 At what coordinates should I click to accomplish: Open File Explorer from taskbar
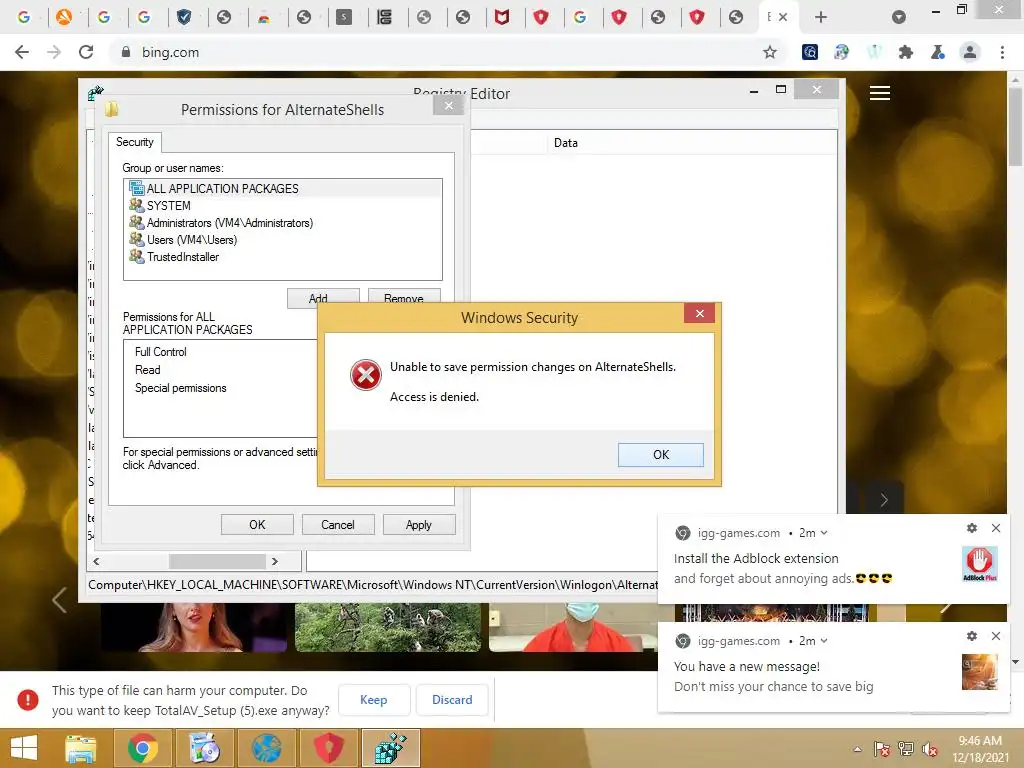pyautogui.click(x=81, y=748)
